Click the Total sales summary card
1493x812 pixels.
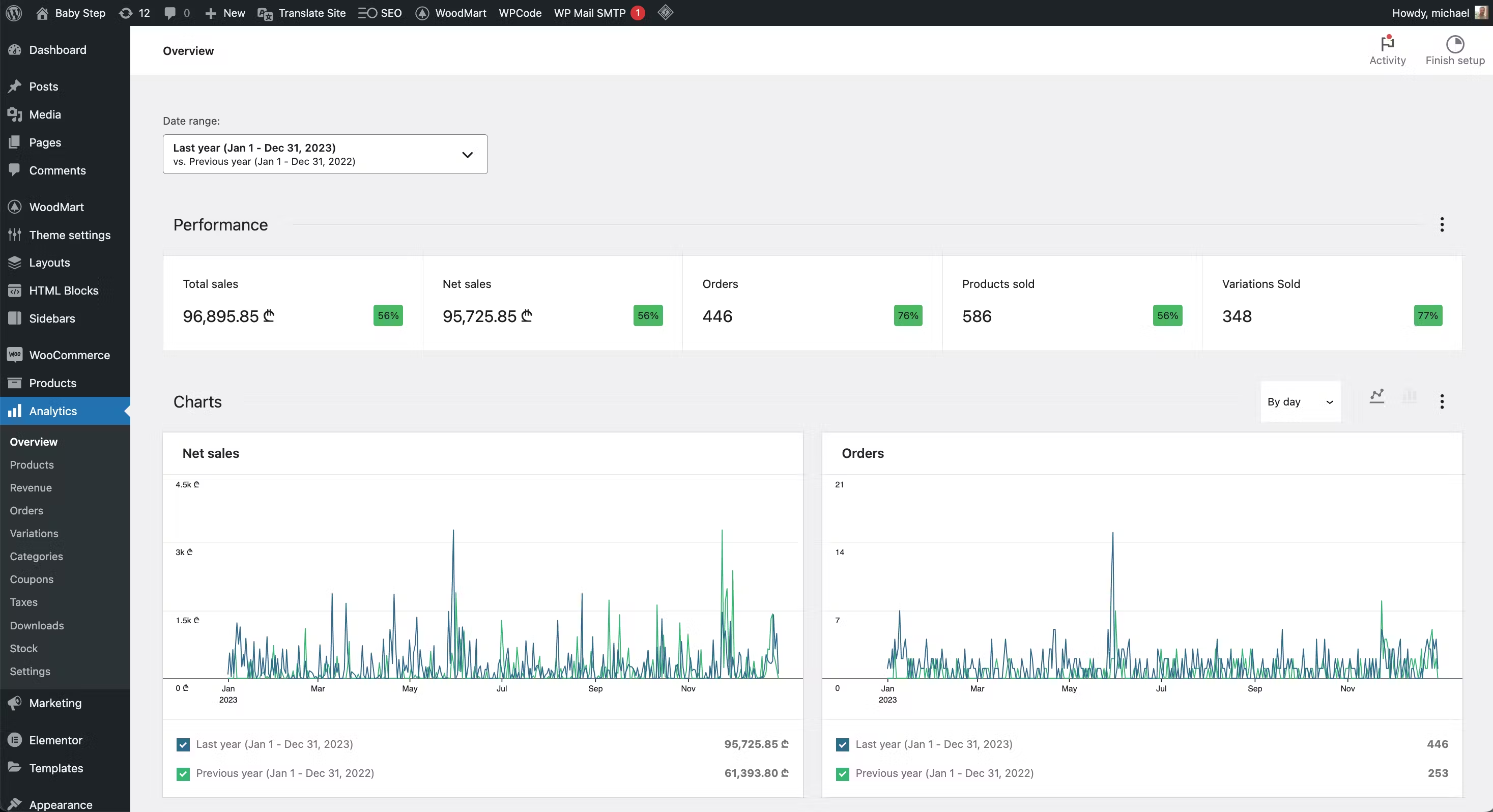(293, 303)
